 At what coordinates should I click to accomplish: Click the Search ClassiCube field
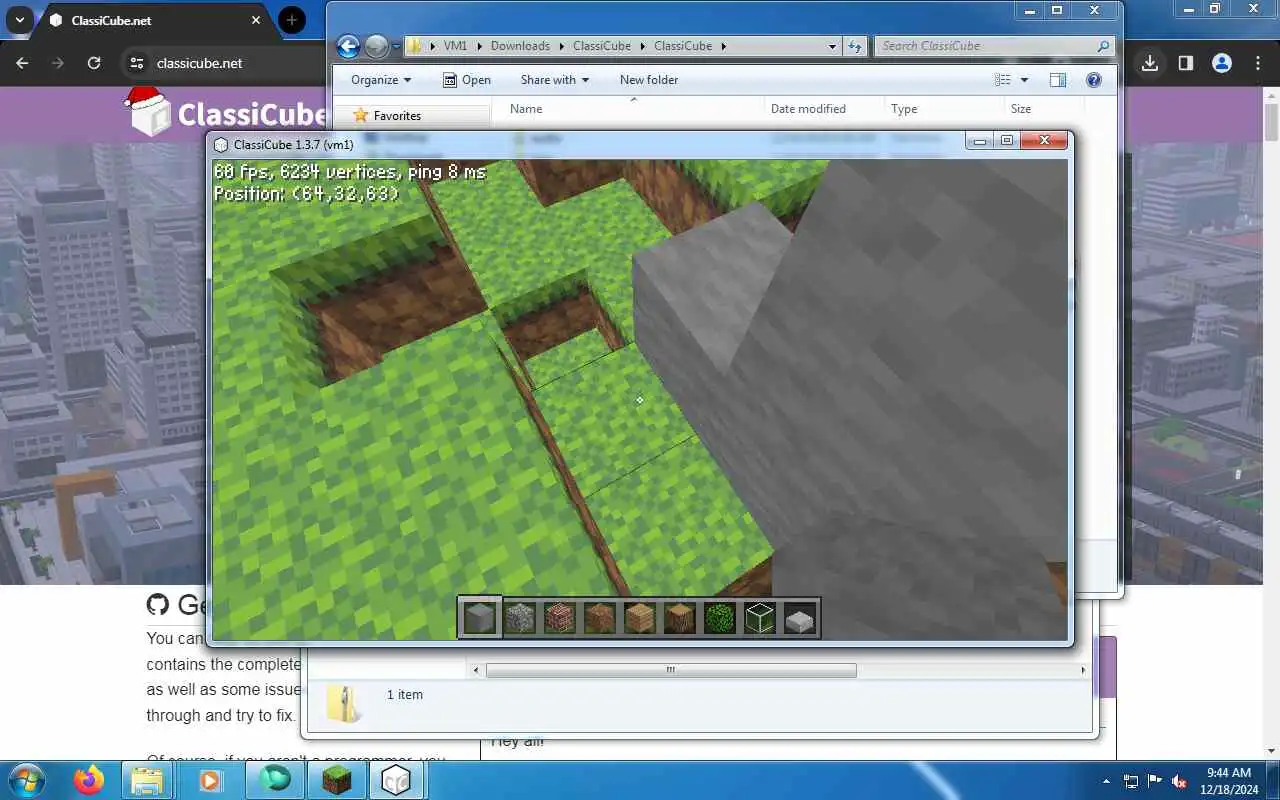pos(995,46)
